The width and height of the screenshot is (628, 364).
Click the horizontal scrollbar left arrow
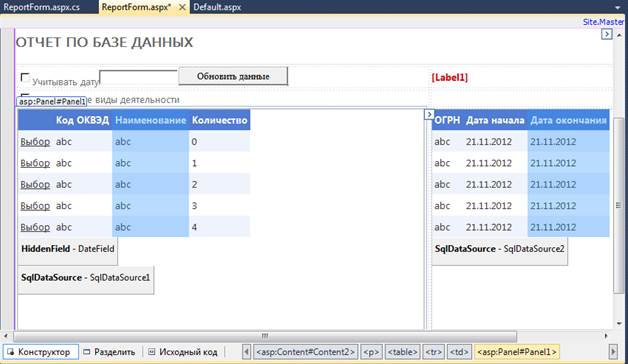6,336
